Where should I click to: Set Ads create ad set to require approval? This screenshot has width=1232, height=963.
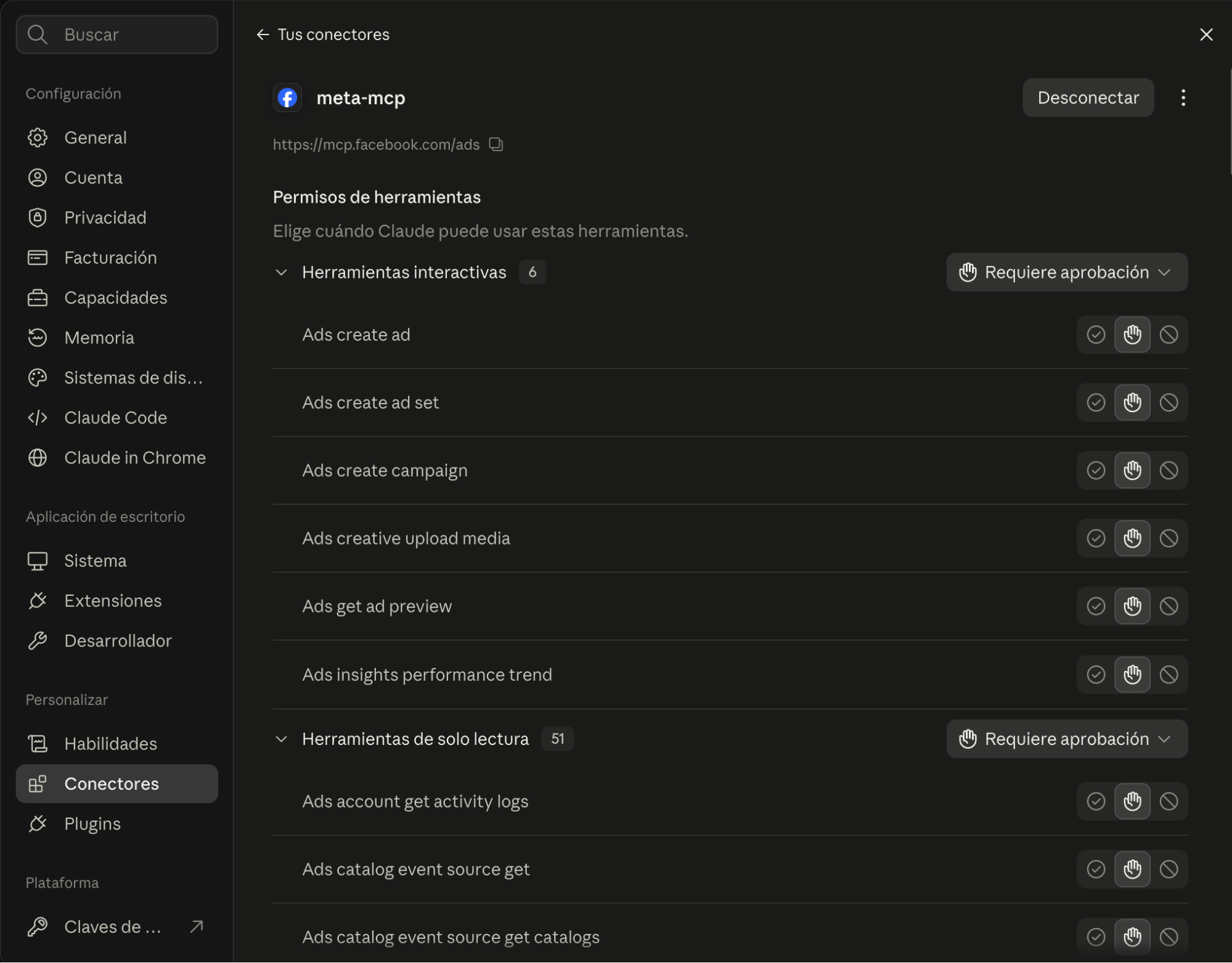tap(1132, 402)
